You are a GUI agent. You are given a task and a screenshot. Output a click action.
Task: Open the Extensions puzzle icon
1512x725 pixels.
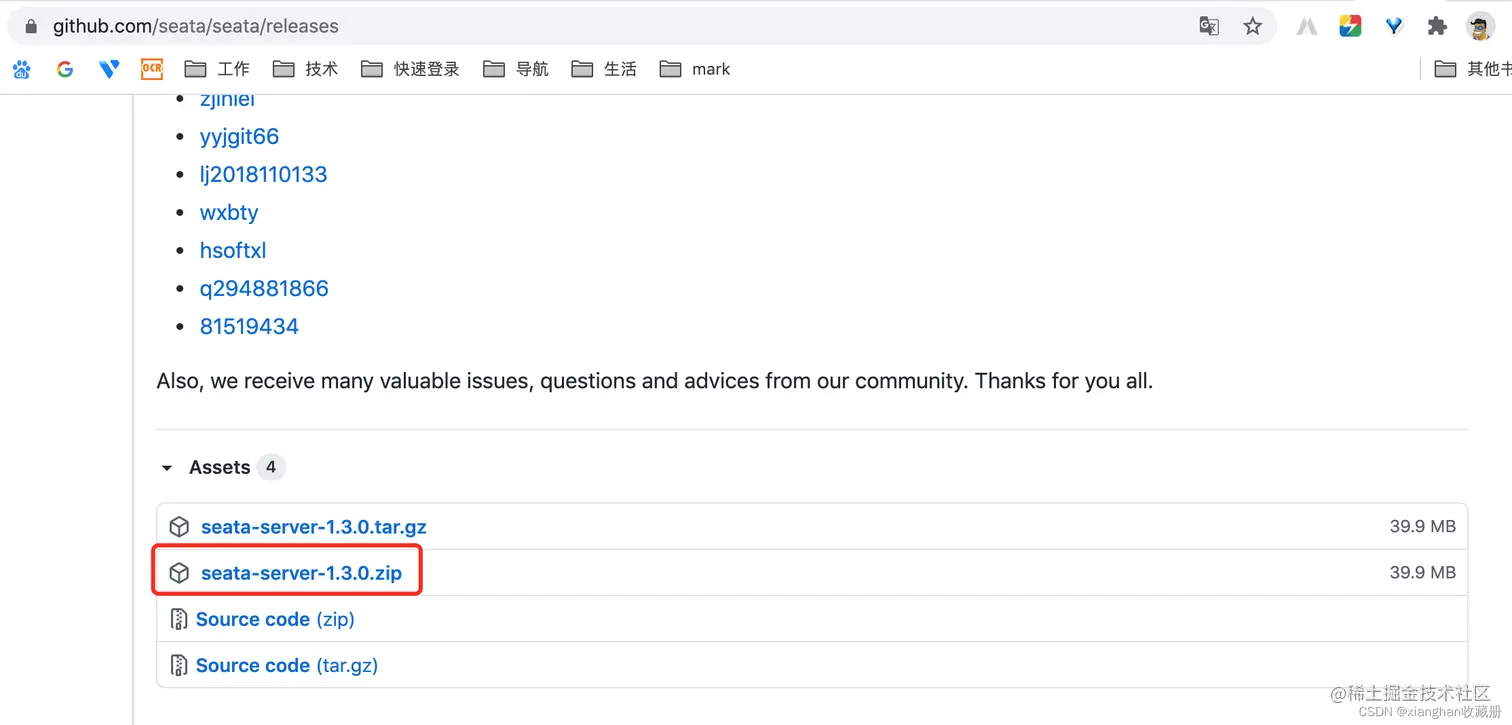pyautogui.click(x=1437, y=27)
